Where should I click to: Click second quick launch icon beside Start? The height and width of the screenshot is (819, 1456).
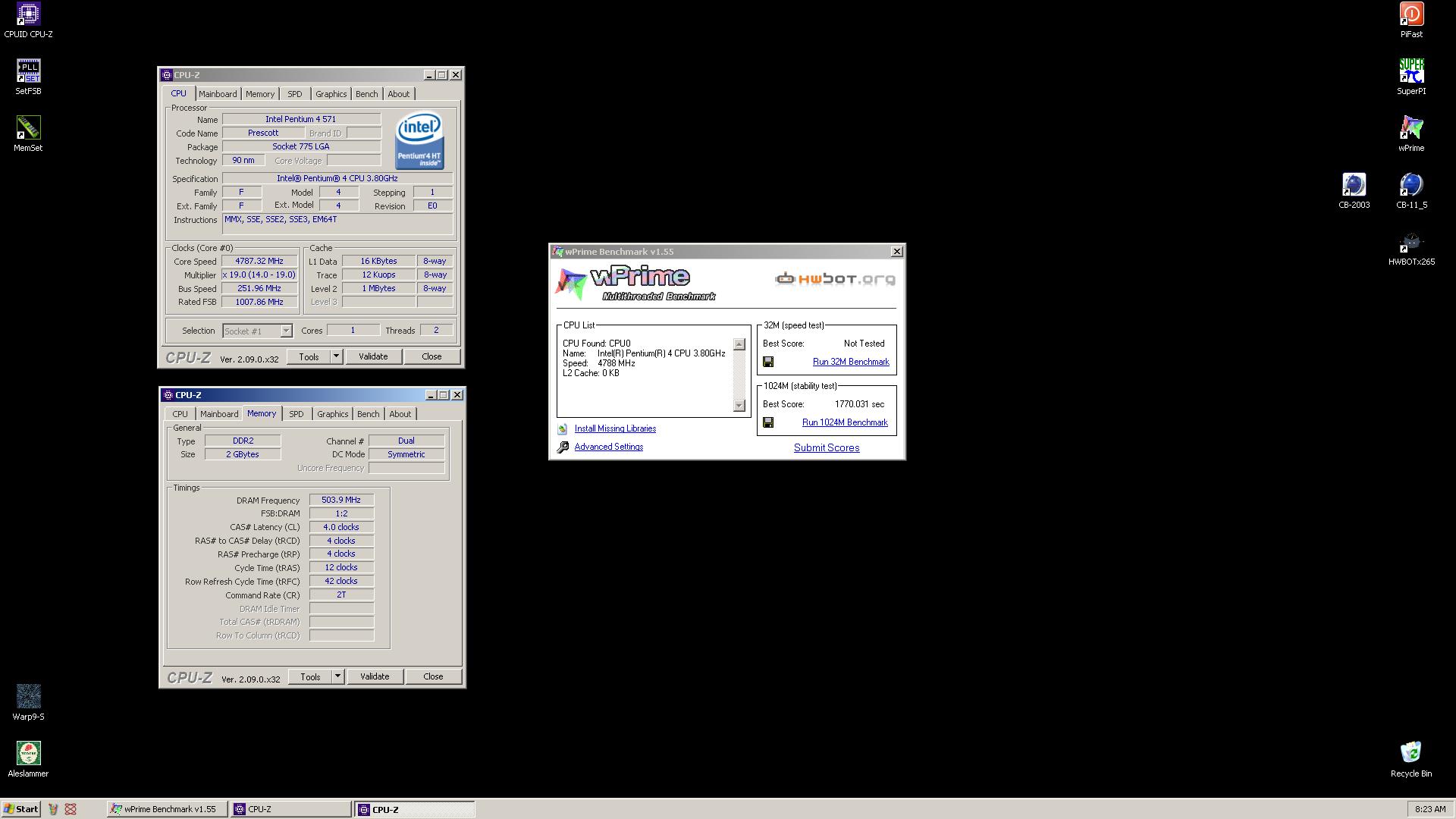(x=71, y=809)
